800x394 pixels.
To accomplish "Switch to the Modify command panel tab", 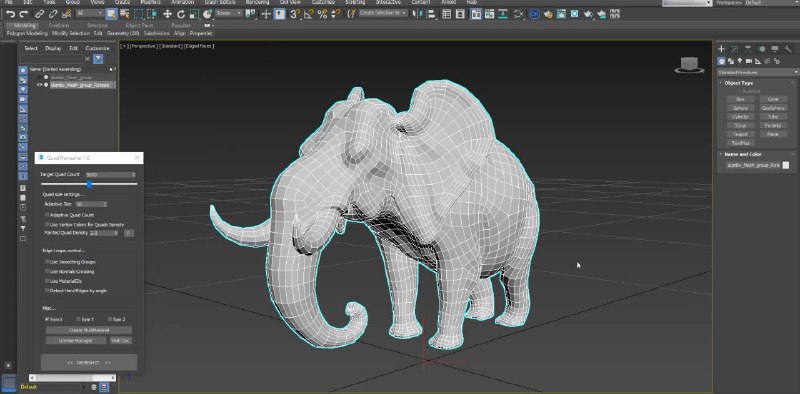I will (735, 49).
